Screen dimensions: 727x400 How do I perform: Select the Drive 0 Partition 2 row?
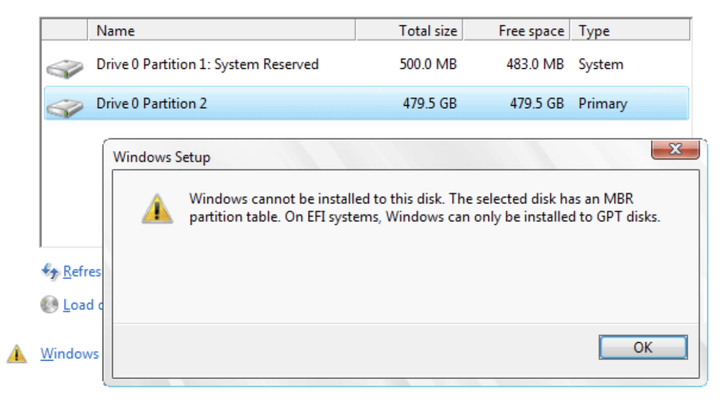(366, 103)
